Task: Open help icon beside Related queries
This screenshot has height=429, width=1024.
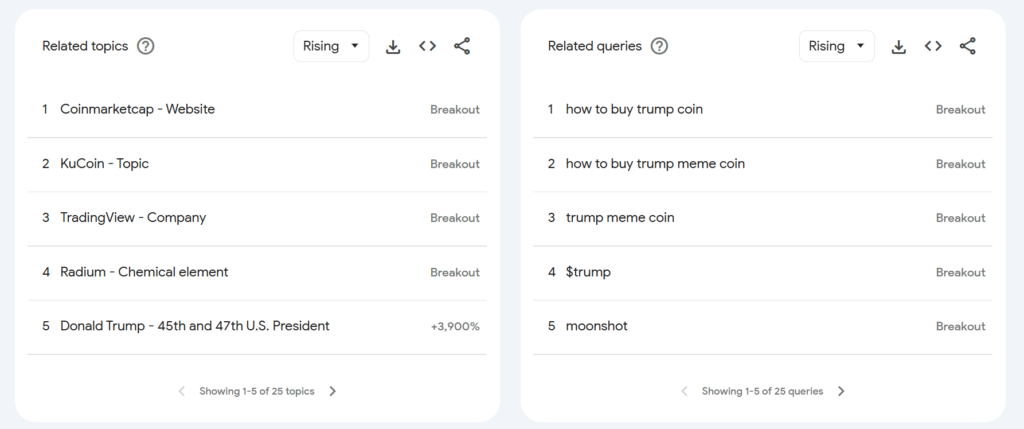Action: [x=659, y=46]
